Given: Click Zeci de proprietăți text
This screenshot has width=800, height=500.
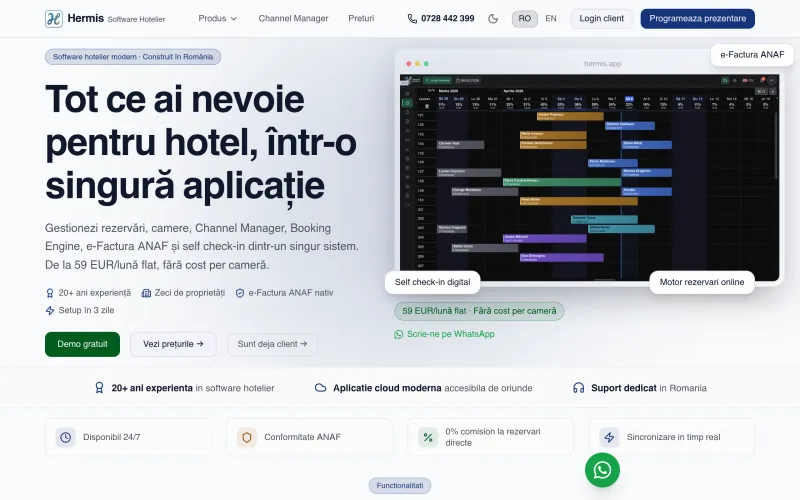Looking at the screenshot, I should 190,293.
